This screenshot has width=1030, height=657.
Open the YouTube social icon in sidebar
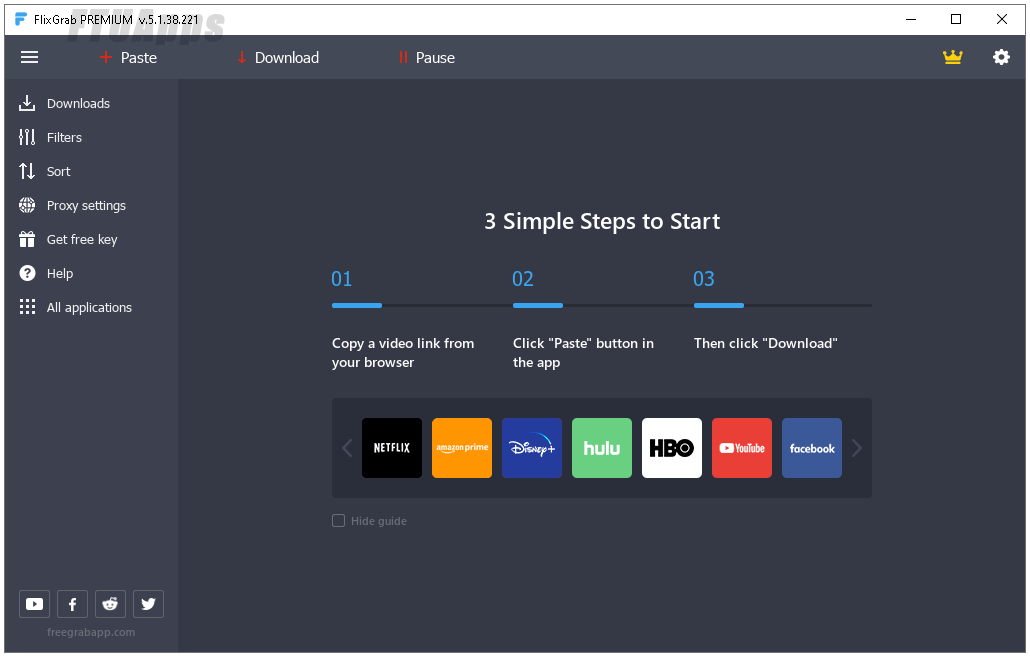click(x=34, y=604)
